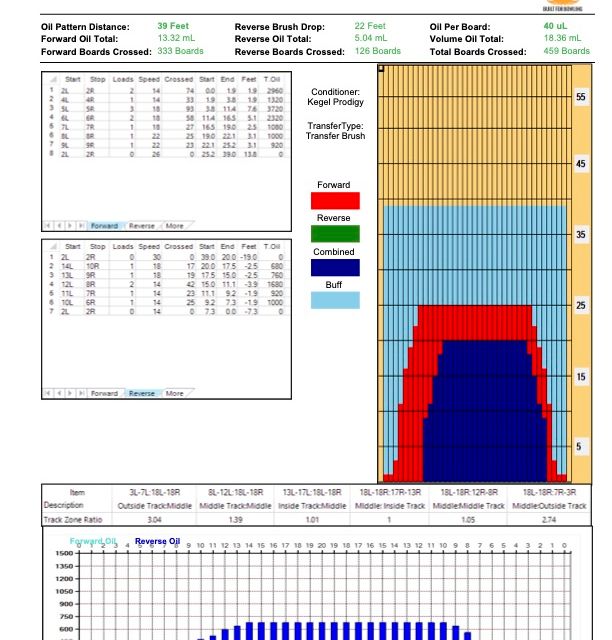This screenshot has height=640, width=612.
Task: Click the select-all corner of the top table
Action: (53, 79)
